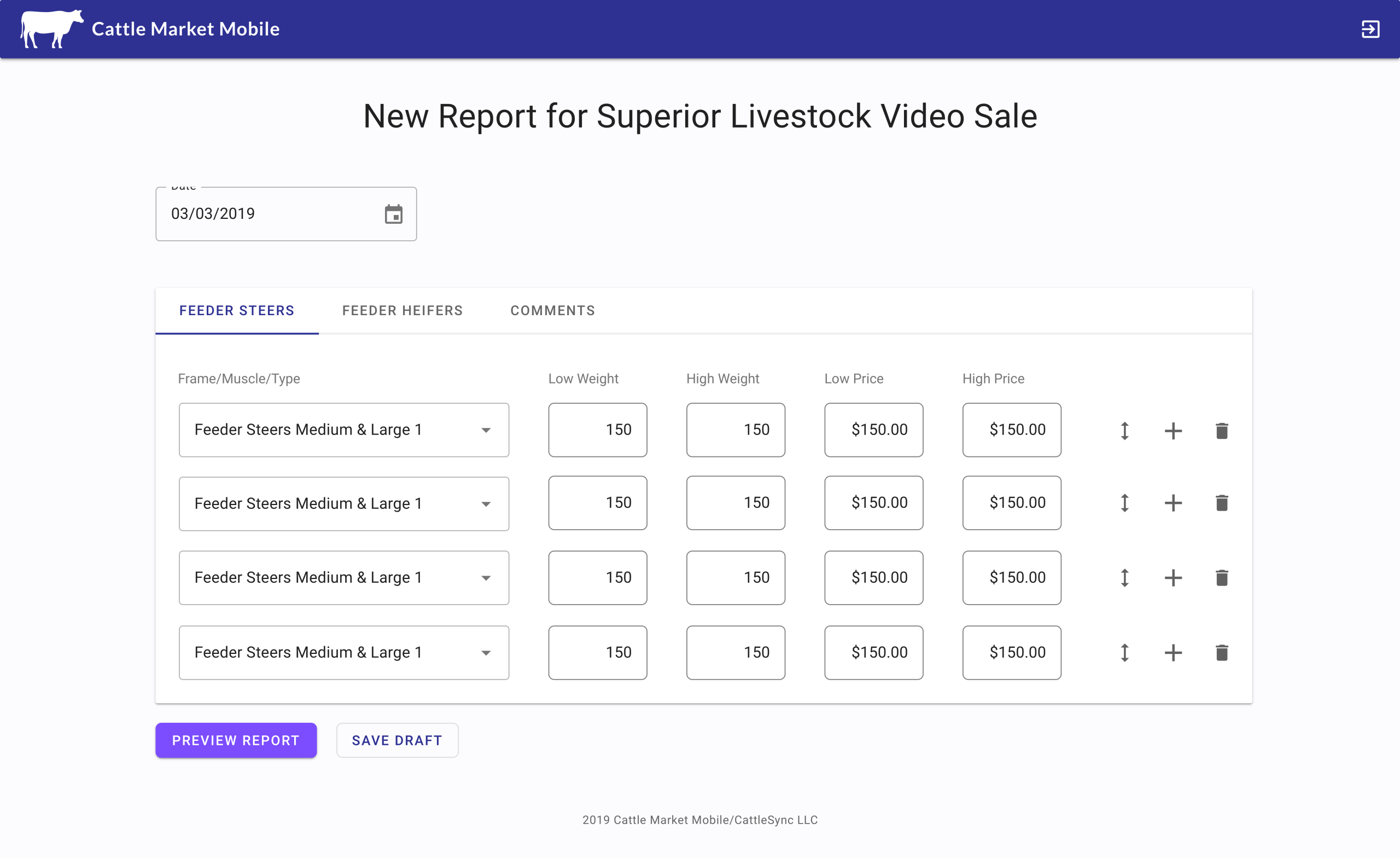Open first row Frame/Muscle/Type dropdown
The width and height of the screenshot is (1400, 858).
tap(344, 430)
